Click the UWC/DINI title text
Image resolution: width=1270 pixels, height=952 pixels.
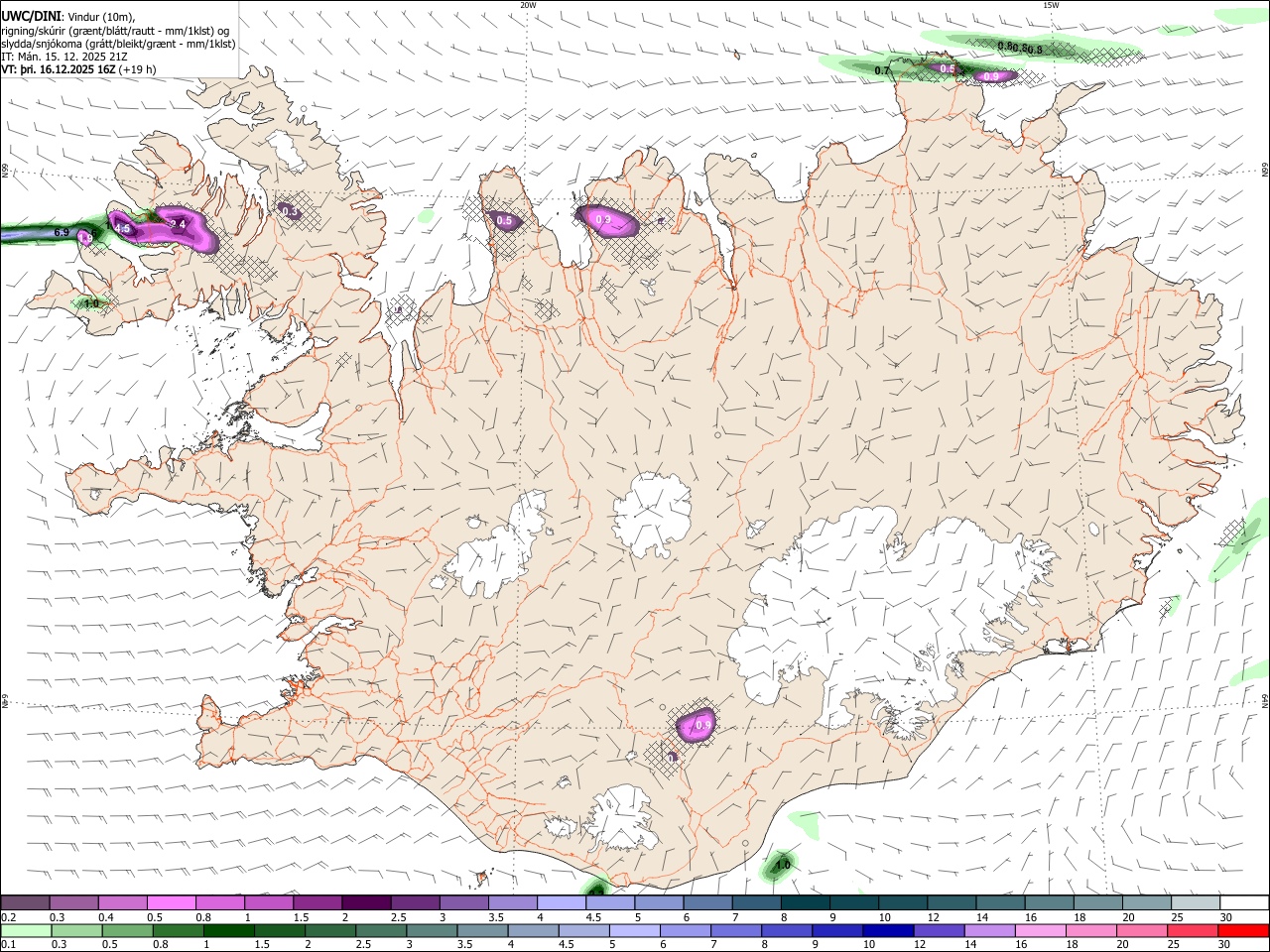[x=30, y=16]
